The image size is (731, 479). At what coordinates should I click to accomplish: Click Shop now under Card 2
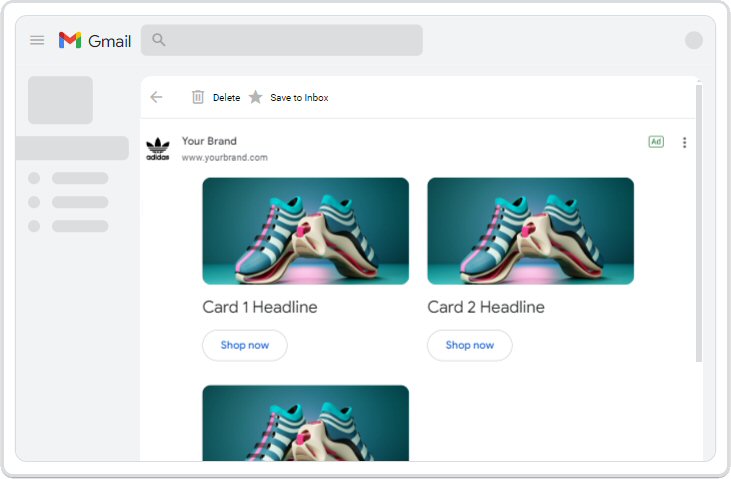click(469, 345)
